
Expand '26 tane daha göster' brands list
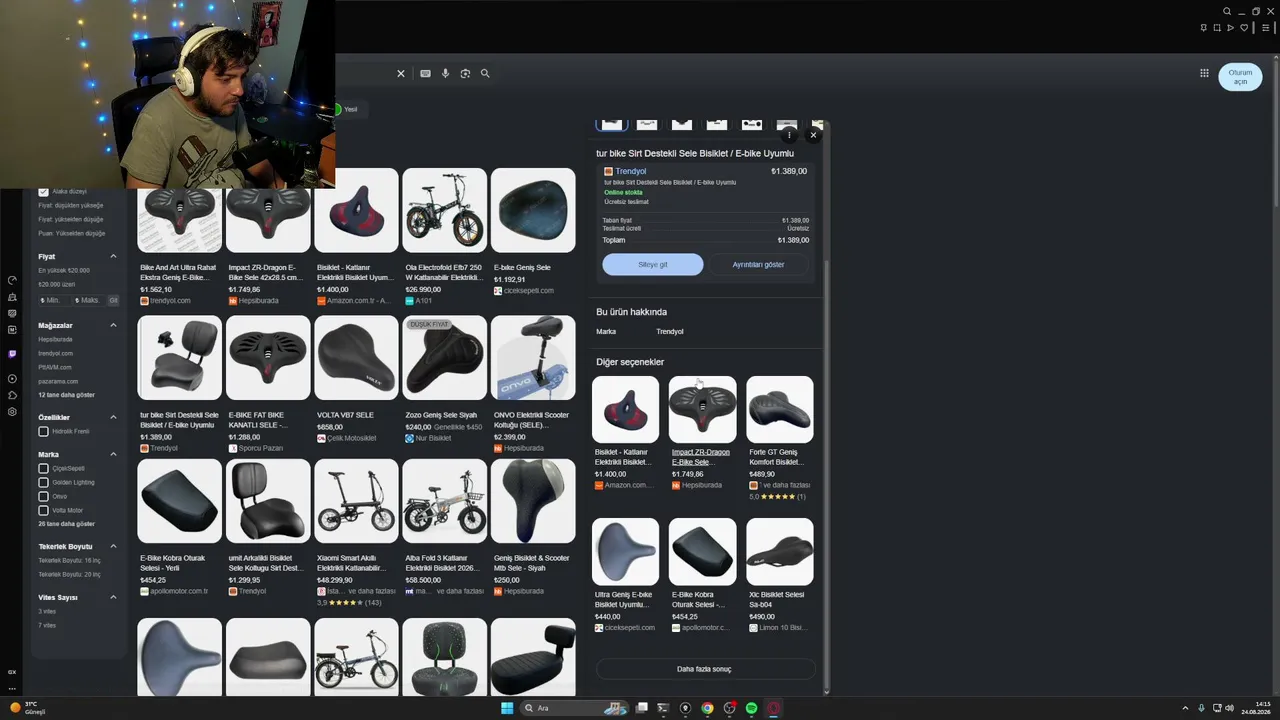click(67, 524)
